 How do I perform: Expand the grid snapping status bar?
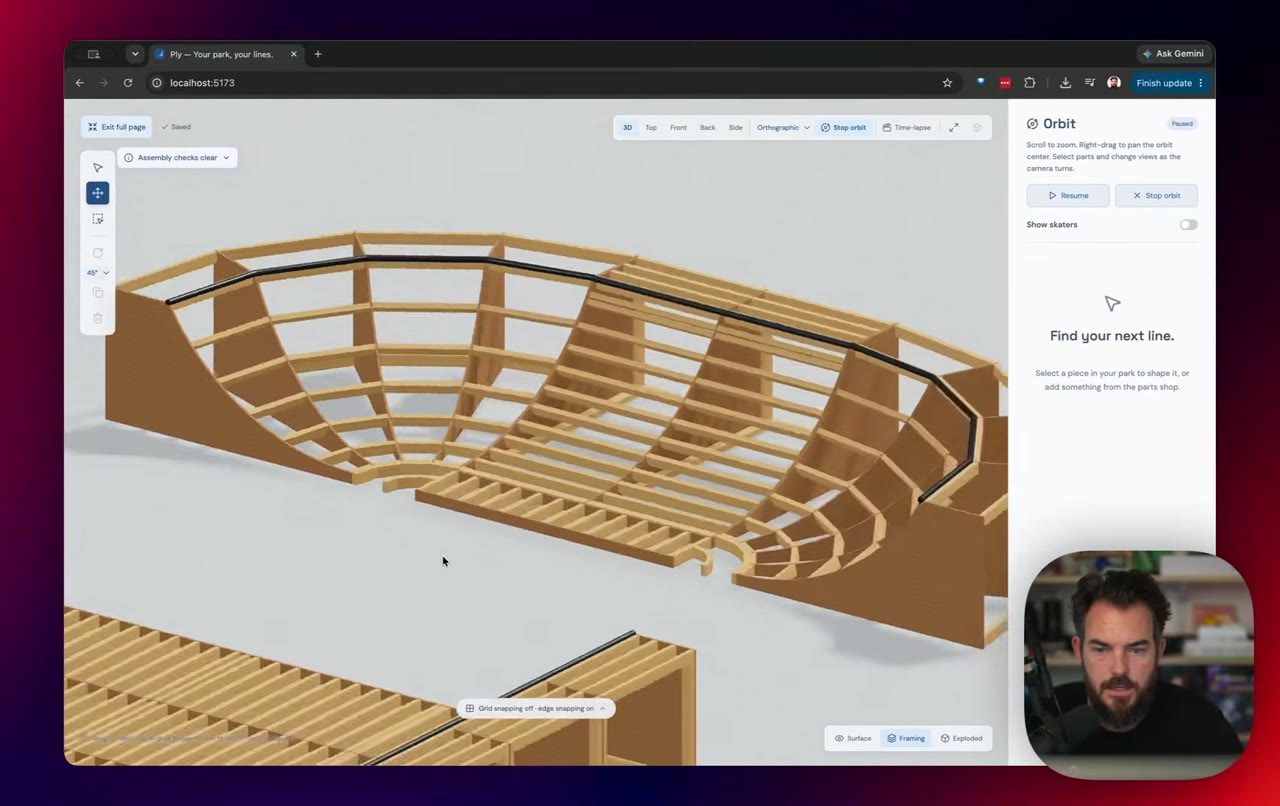pos(536,709)
